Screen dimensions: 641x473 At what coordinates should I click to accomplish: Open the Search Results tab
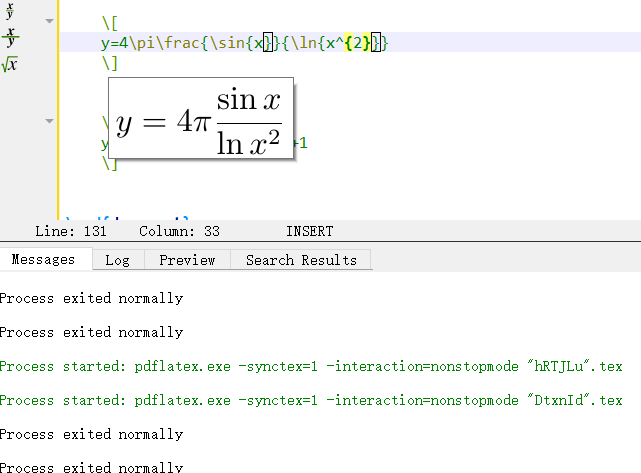tap(301, 260)
